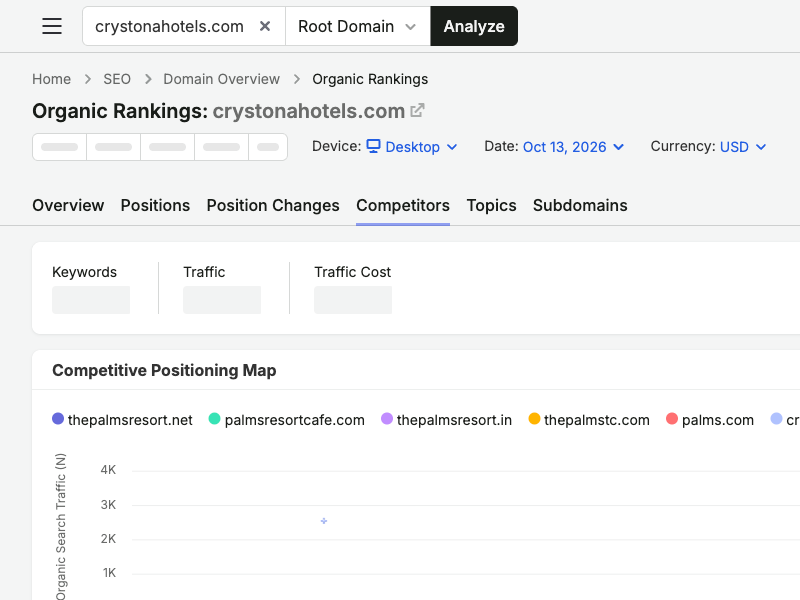Click the Organic Rankings breadcrumb text
Viewport: 800px width, 600px height.
pyautogui.click(x=370, y=79)
